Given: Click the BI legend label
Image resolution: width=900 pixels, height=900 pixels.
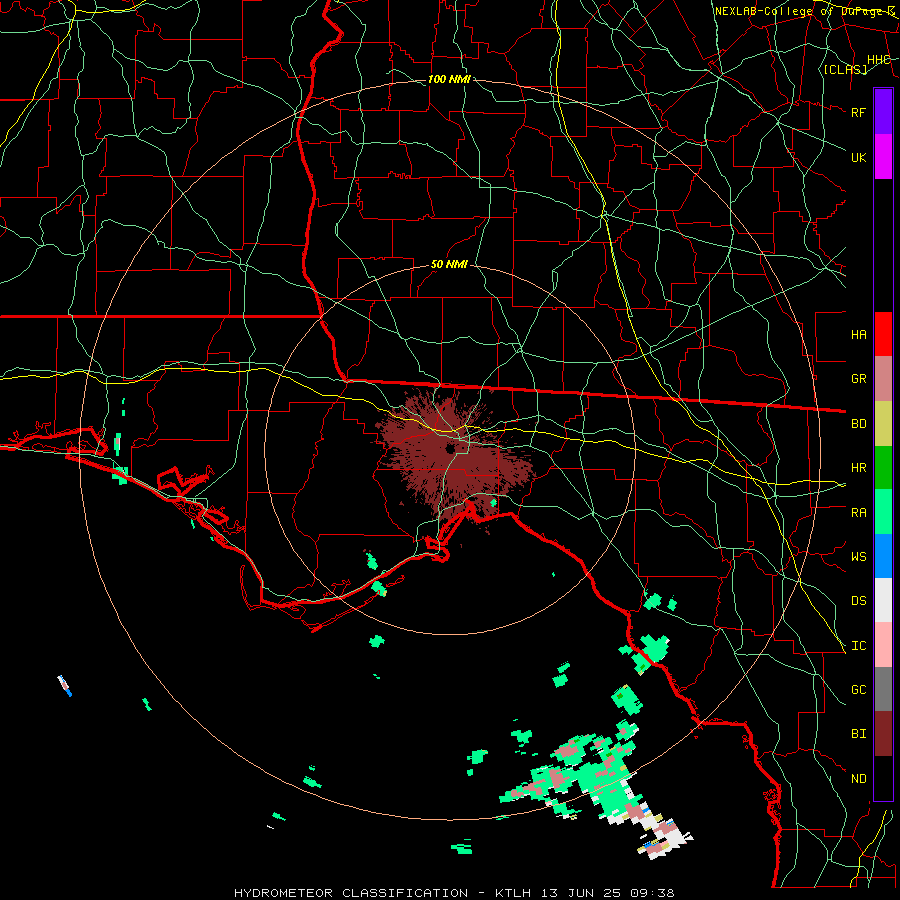Looking at the screenshot, I should [858, 734].
